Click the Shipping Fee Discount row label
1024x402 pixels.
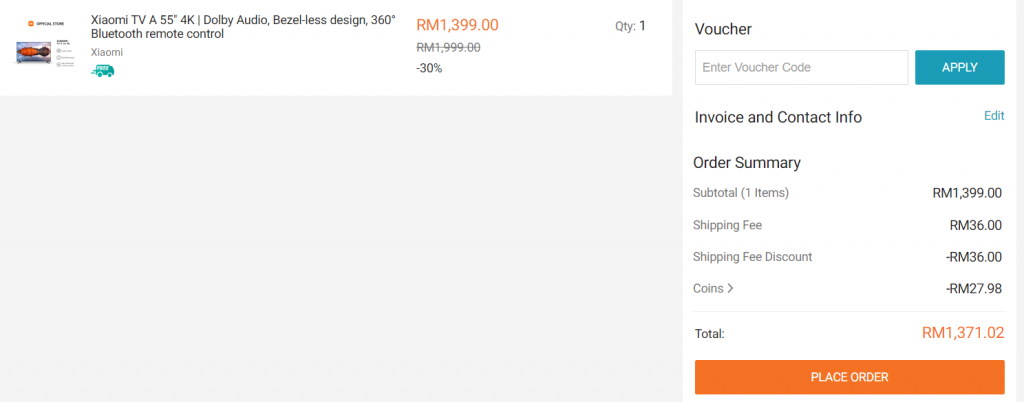pyautogui.click(x=752, y=257)
